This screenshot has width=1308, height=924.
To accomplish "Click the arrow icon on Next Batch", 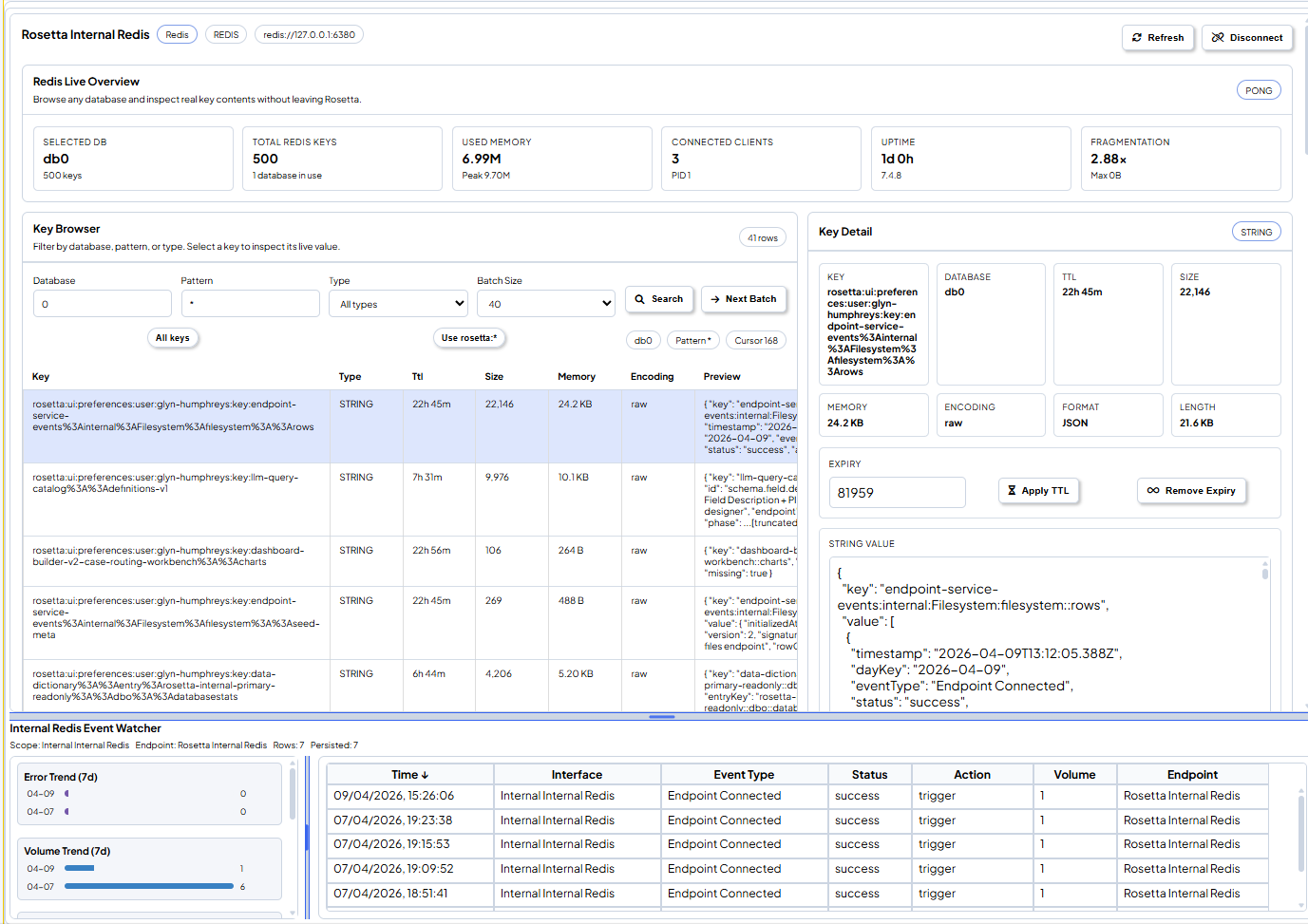I will pyautogui.click(x=717, y=298).
